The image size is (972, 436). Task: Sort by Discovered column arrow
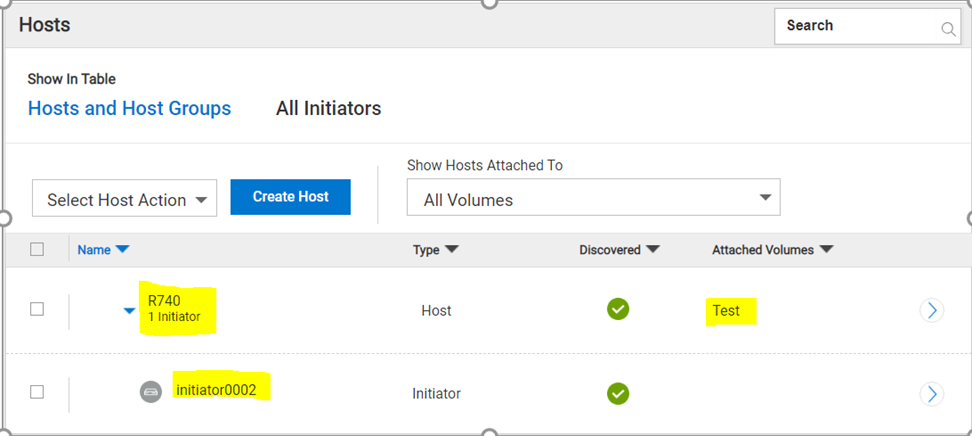[653, 250]
